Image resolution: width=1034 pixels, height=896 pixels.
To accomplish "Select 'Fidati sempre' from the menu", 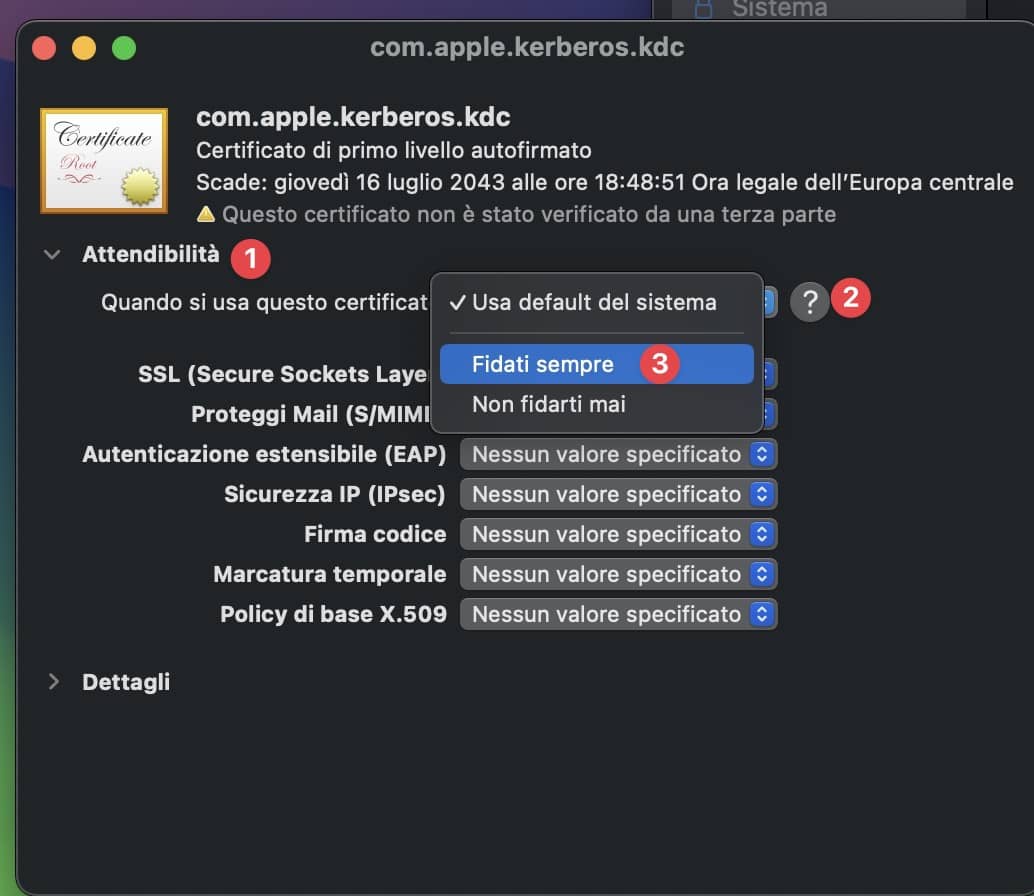I will pyautogui.click(x=597, y=364).
